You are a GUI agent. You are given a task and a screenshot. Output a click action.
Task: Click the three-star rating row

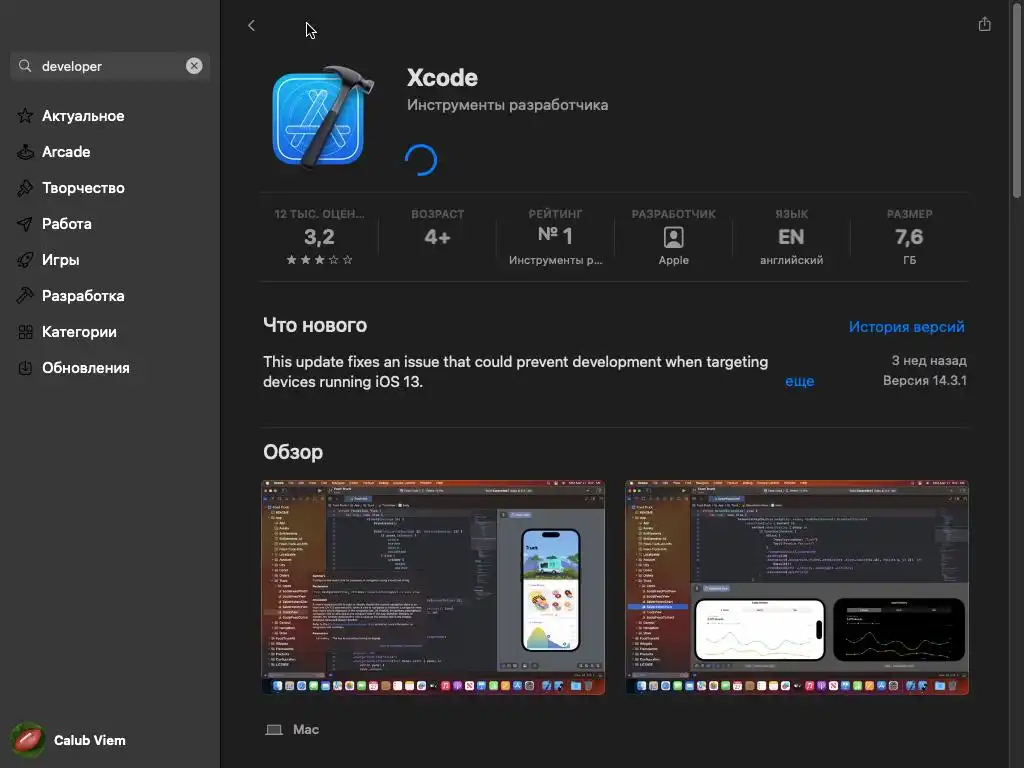coord(319,260)
